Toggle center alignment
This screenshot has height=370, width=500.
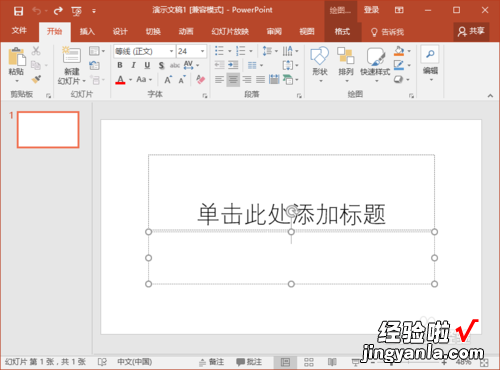pyautogui.click(x=233, y=80)
